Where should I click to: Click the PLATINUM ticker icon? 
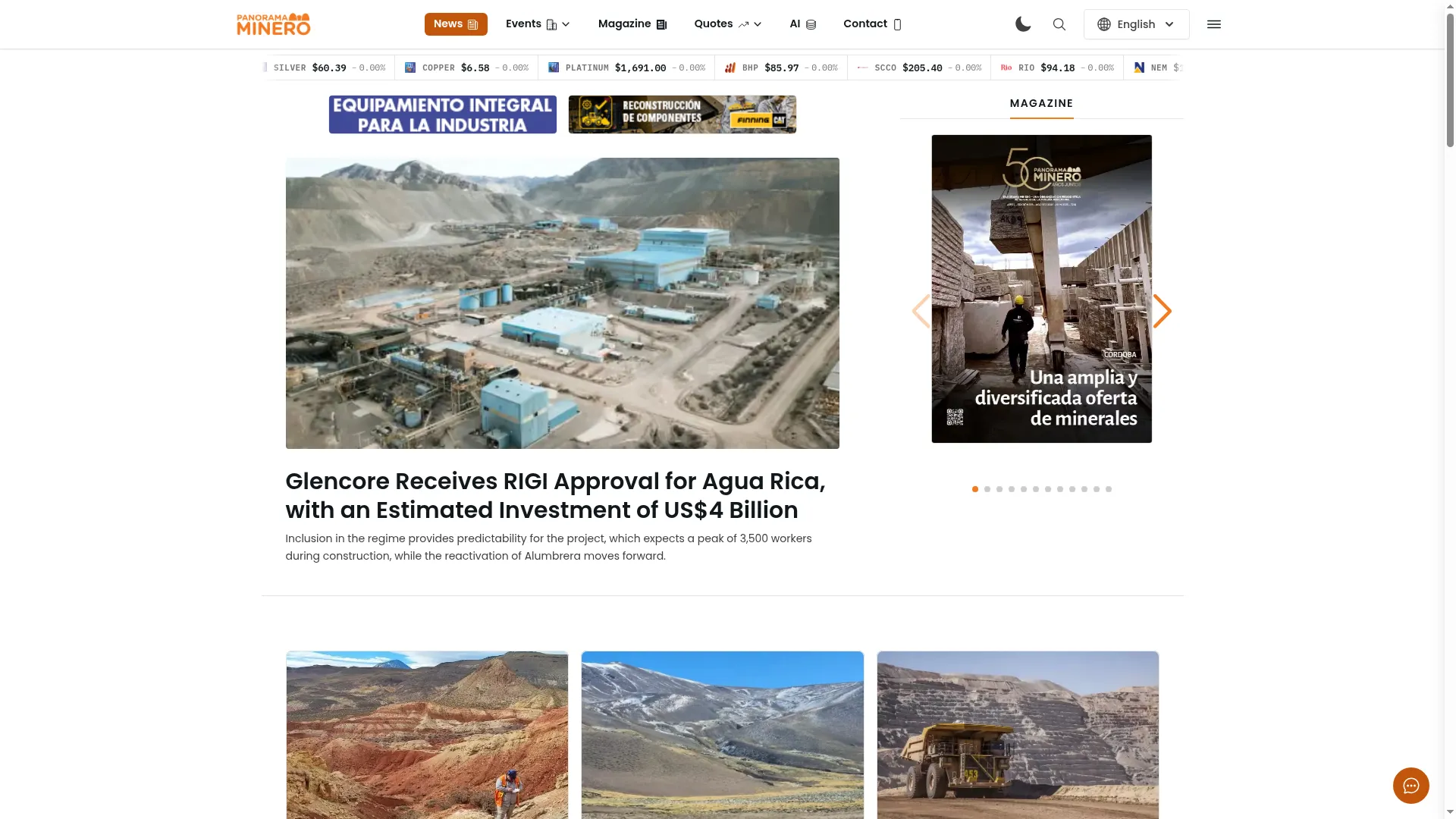pyautogui.click(x=554, y=67)
